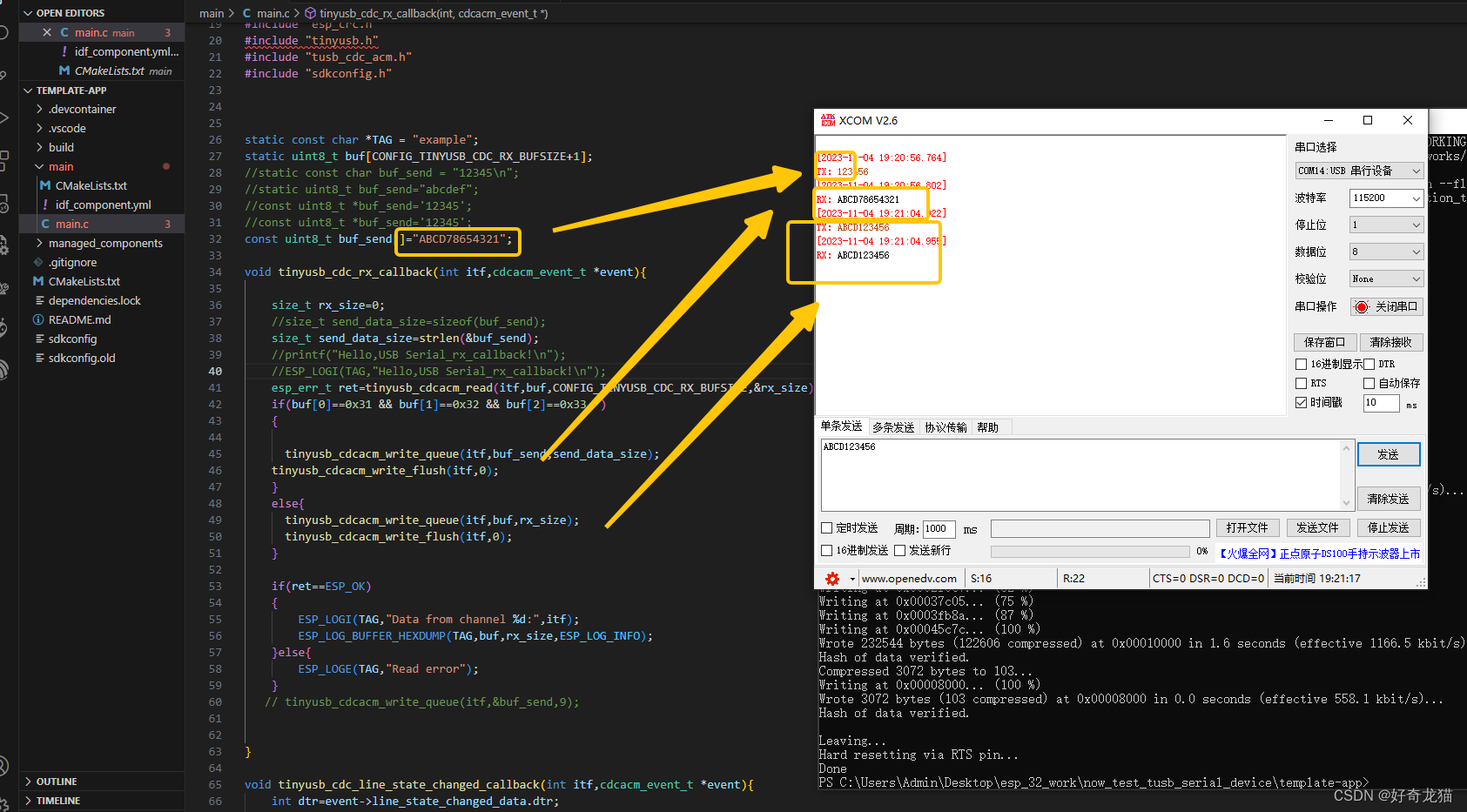Click the C icon of main.c in explorer tree
Screen dimensions: 1467x812
pos(45,224)
